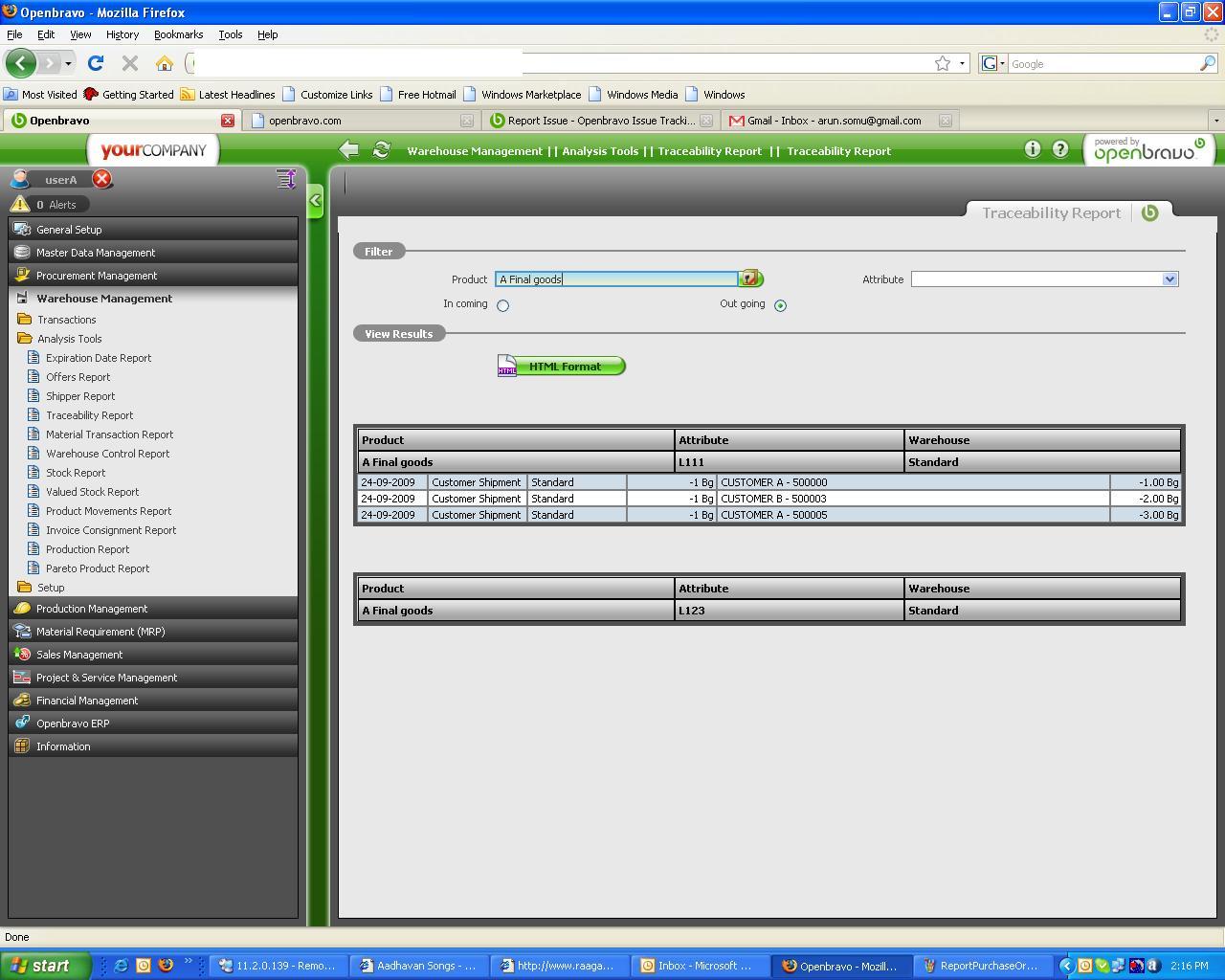Collapse the left menu with green arrow
This screenshot has width=1225, height=980.
(x=315, y=201)
